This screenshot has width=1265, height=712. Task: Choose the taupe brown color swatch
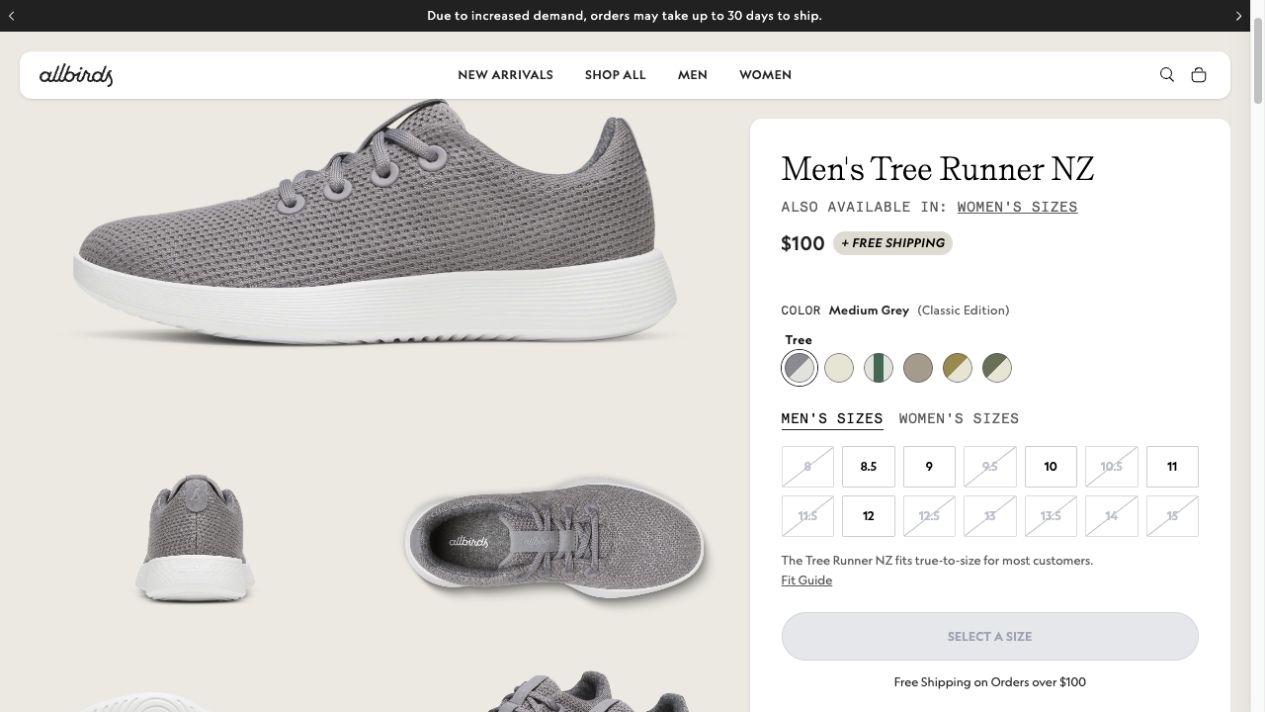tap(918, 368)
